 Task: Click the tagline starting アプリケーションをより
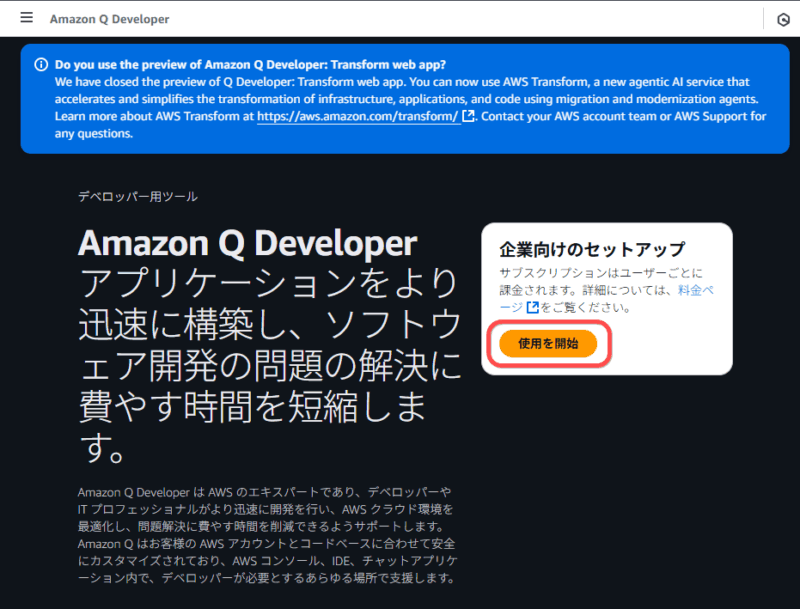(x=270, y=366)
